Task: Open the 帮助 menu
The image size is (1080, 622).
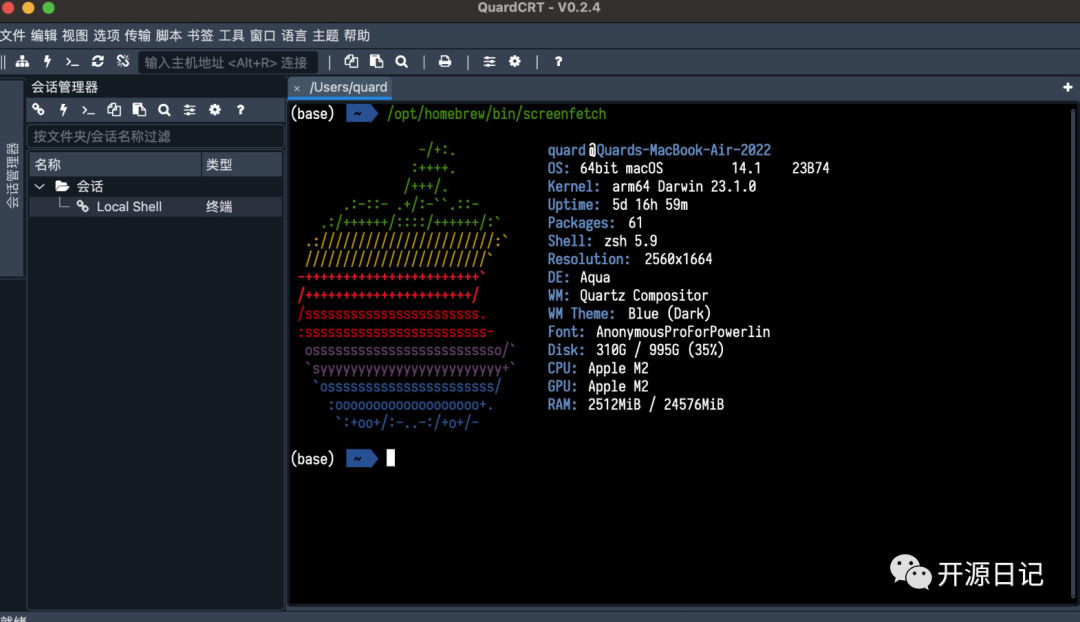Action: pyautogui.click(x=357, y=36)
